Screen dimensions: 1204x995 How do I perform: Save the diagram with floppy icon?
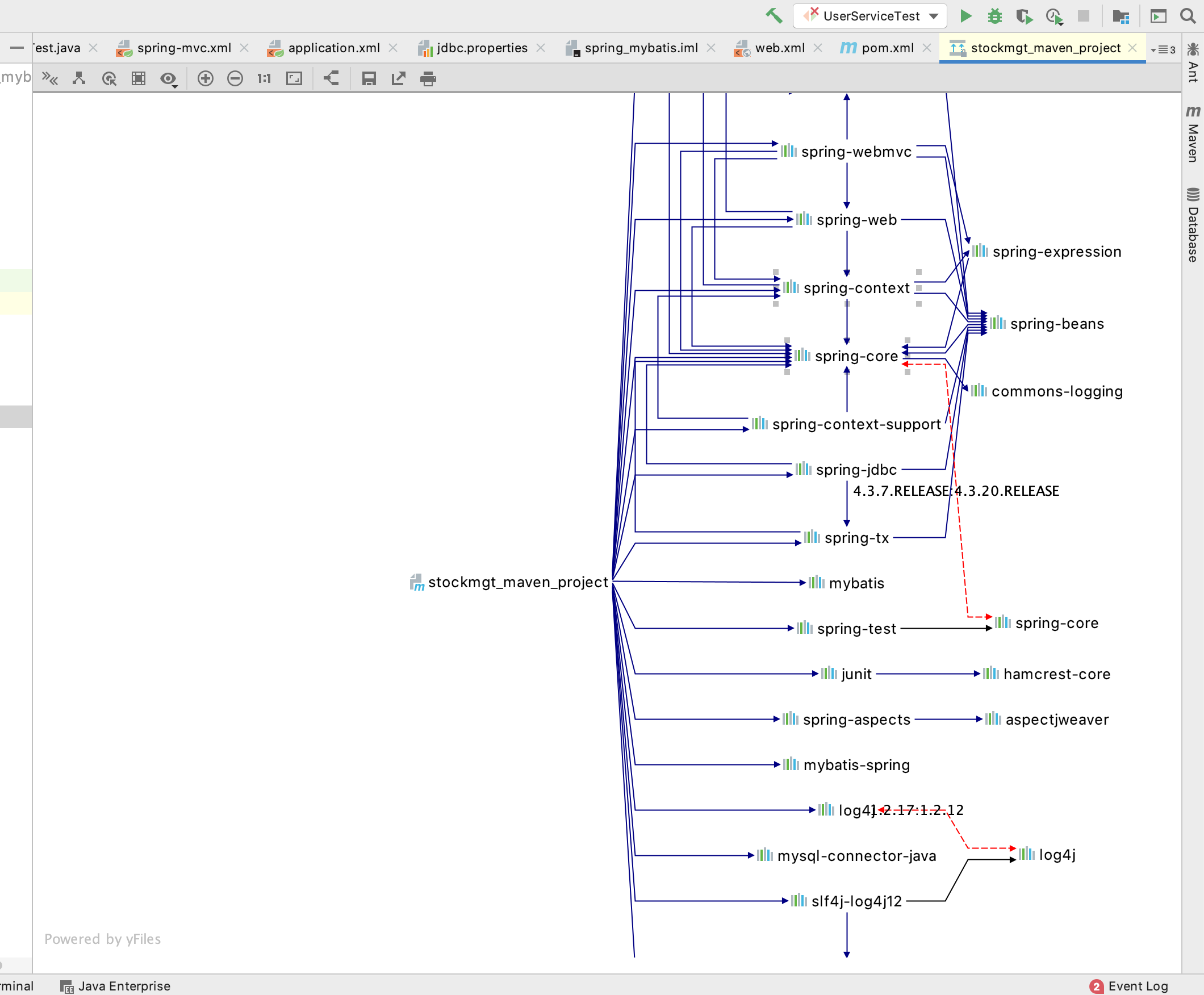[369, 78]
